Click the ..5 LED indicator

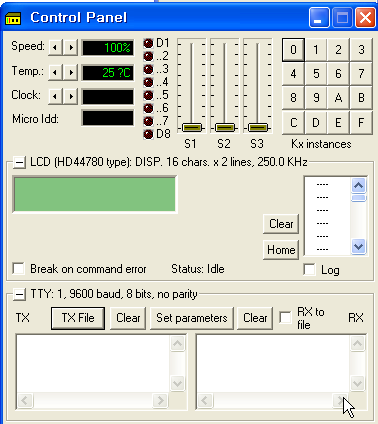tap(148, 95)
